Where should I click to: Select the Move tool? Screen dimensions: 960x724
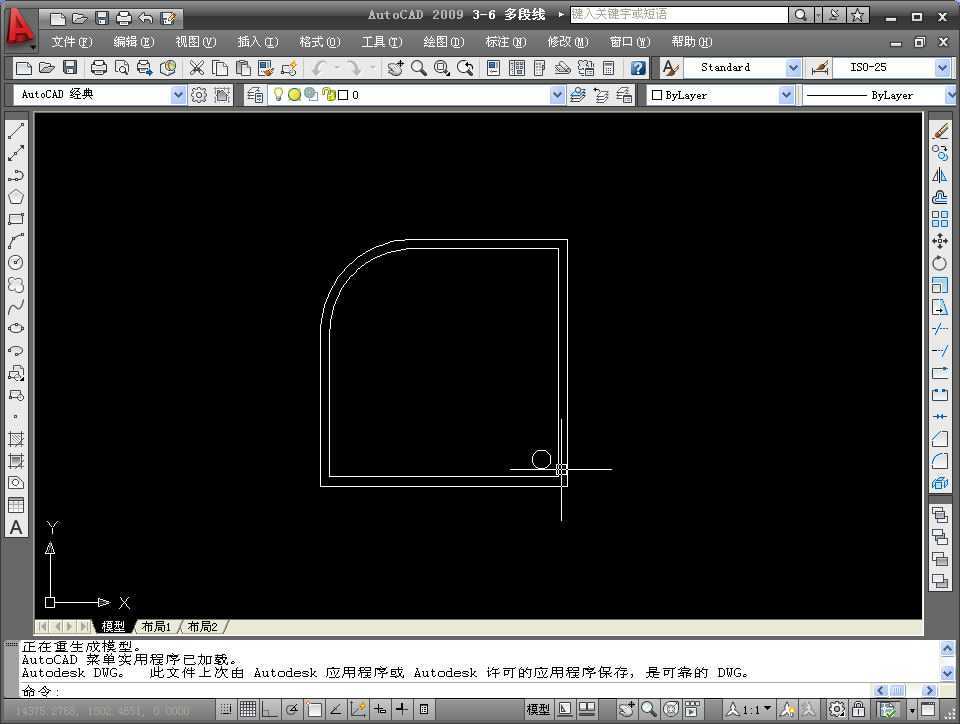pyautogui.click(x=940, y=241)
